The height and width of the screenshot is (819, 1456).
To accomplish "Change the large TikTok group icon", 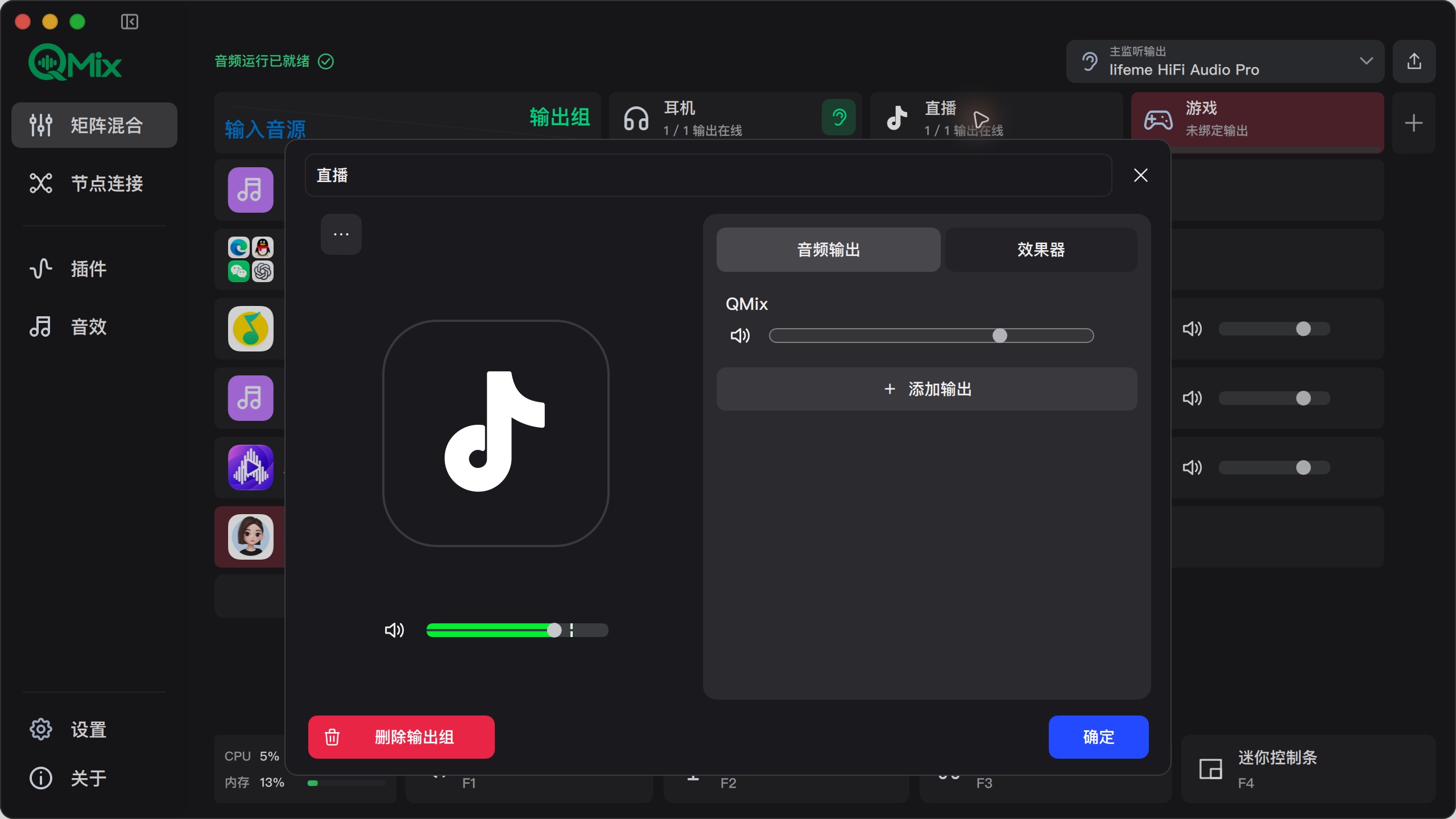I will 496,433.
